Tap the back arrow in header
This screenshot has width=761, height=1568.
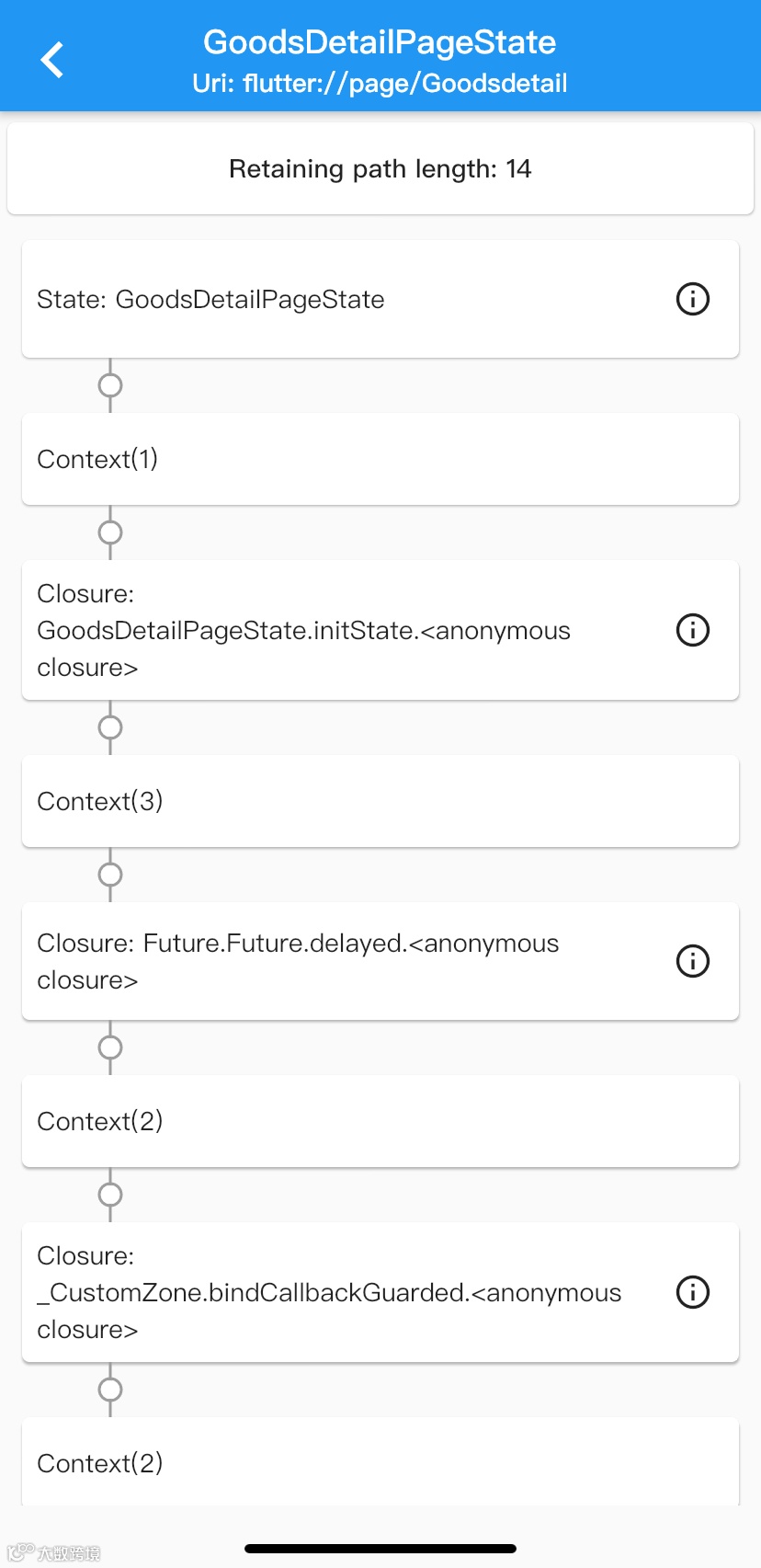52,60
